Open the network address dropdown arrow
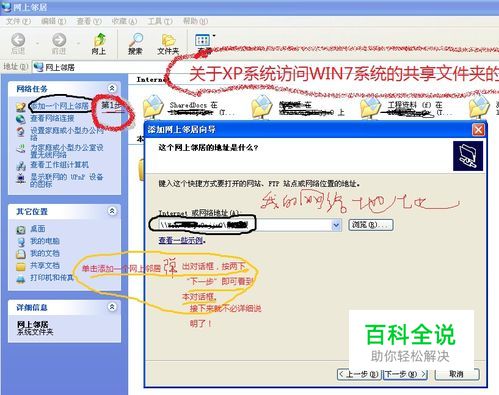This screenshot has width=499, height=395. [x=336, y=225]
